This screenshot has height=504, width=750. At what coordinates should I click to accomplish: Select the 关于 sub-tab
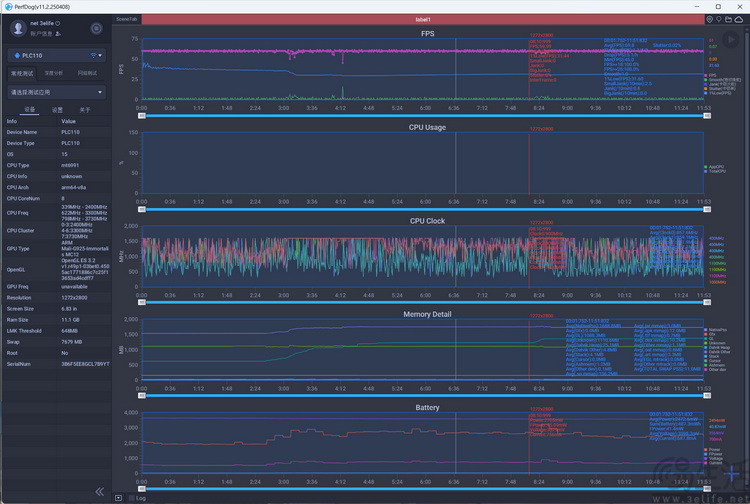[85, 110]
